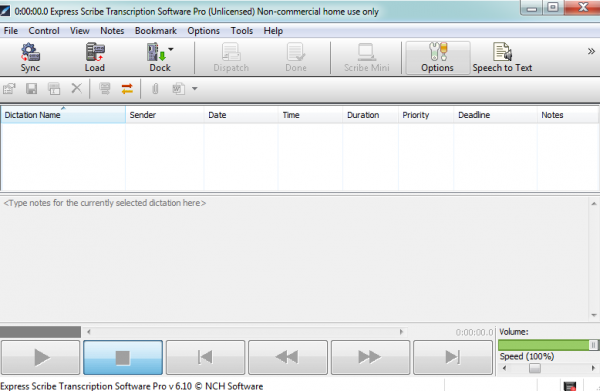Click the file properties icon in second toolbar

pos(9,89)
